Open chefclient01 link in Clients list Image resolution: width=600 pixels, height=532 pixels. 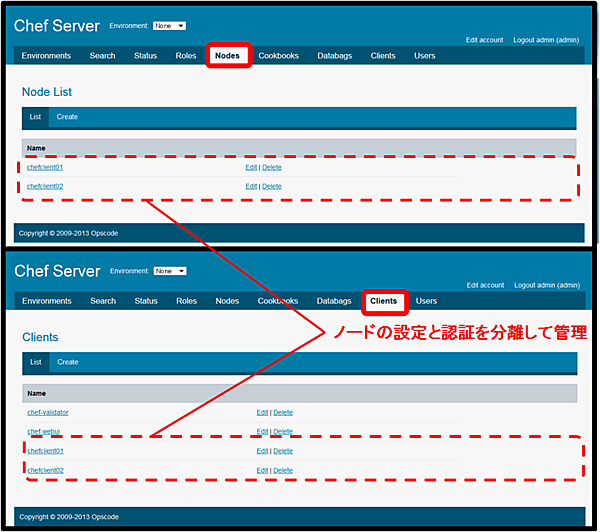tap(46, 451)
